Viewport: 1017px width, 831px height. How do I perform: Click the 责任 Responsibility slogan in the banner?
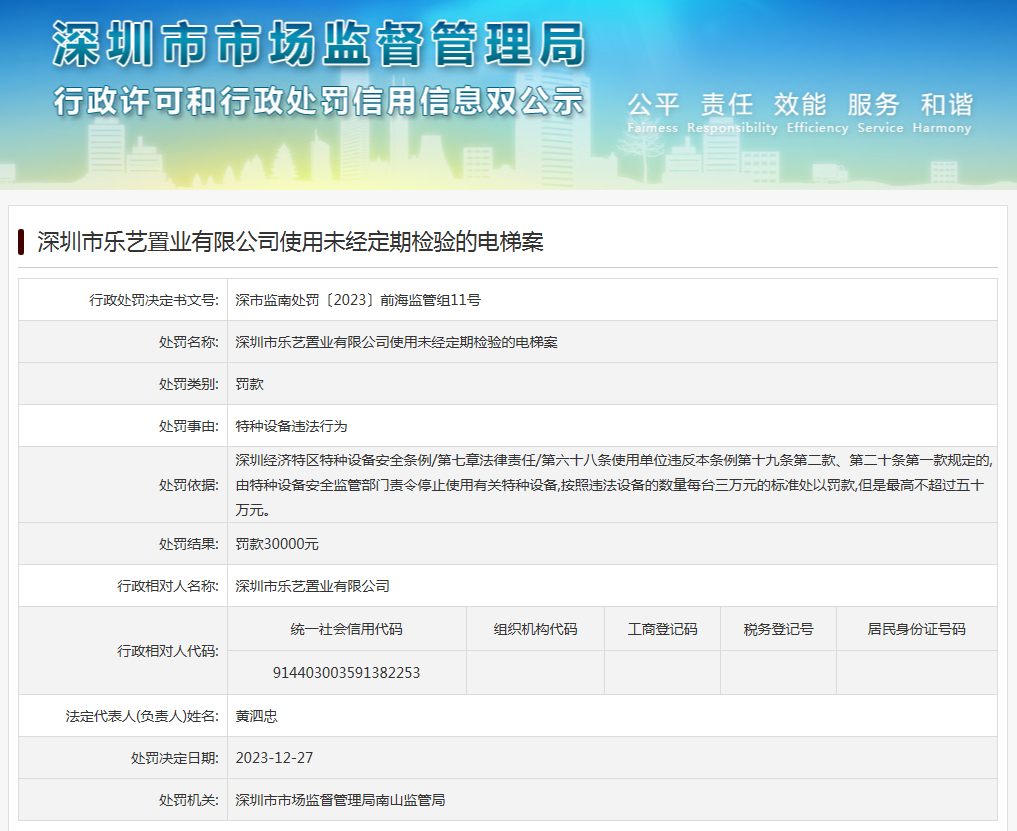(x=732, y=112)
